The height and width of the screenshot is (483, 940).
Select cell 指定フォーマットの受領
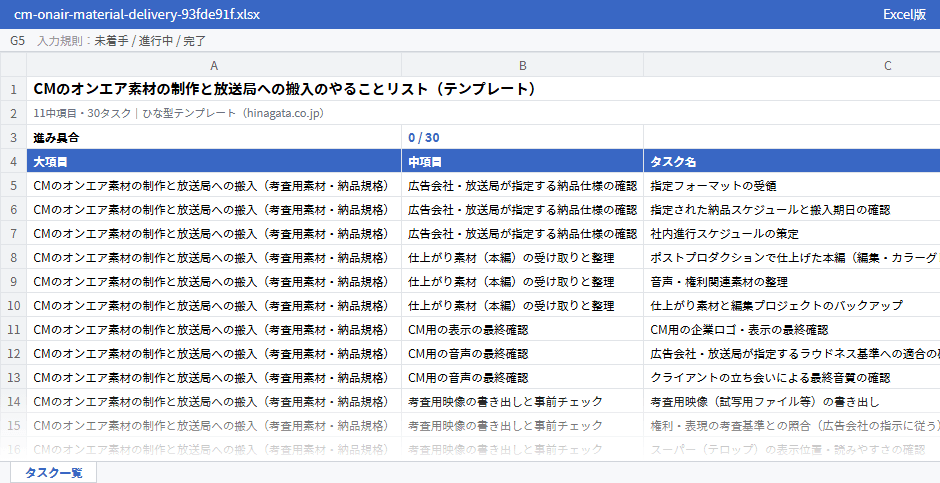[792, 186]
